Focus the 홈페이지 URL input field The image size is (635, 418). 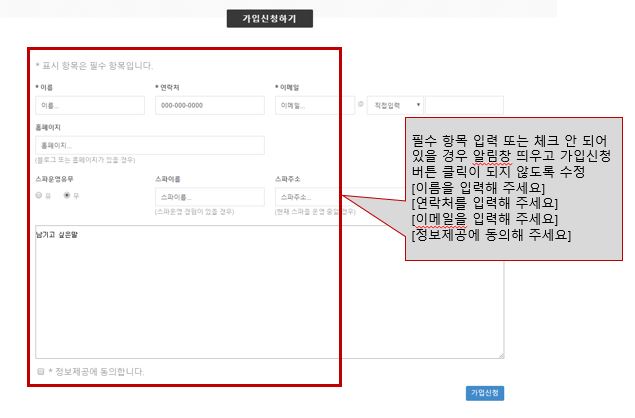150,146
